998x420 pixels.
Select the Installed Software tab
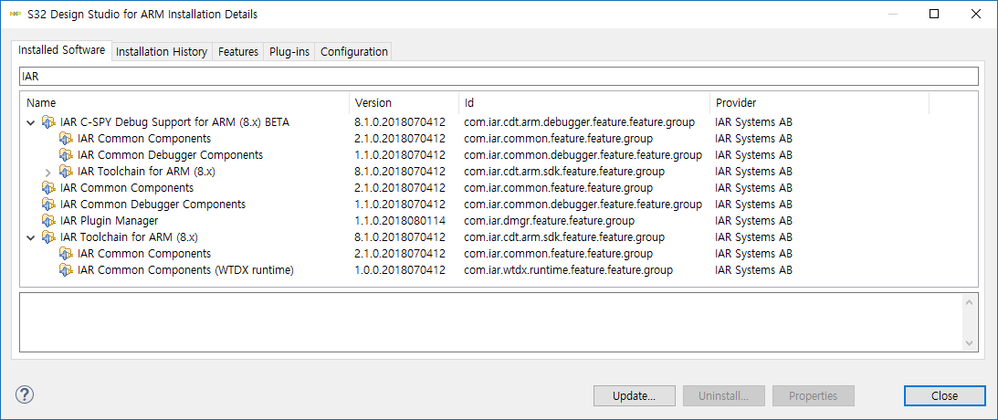pos(62,50)
